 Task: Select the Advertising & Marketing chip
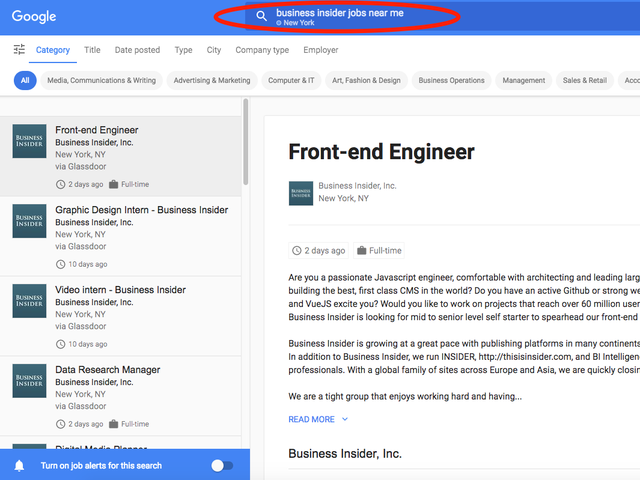point(212,80)
